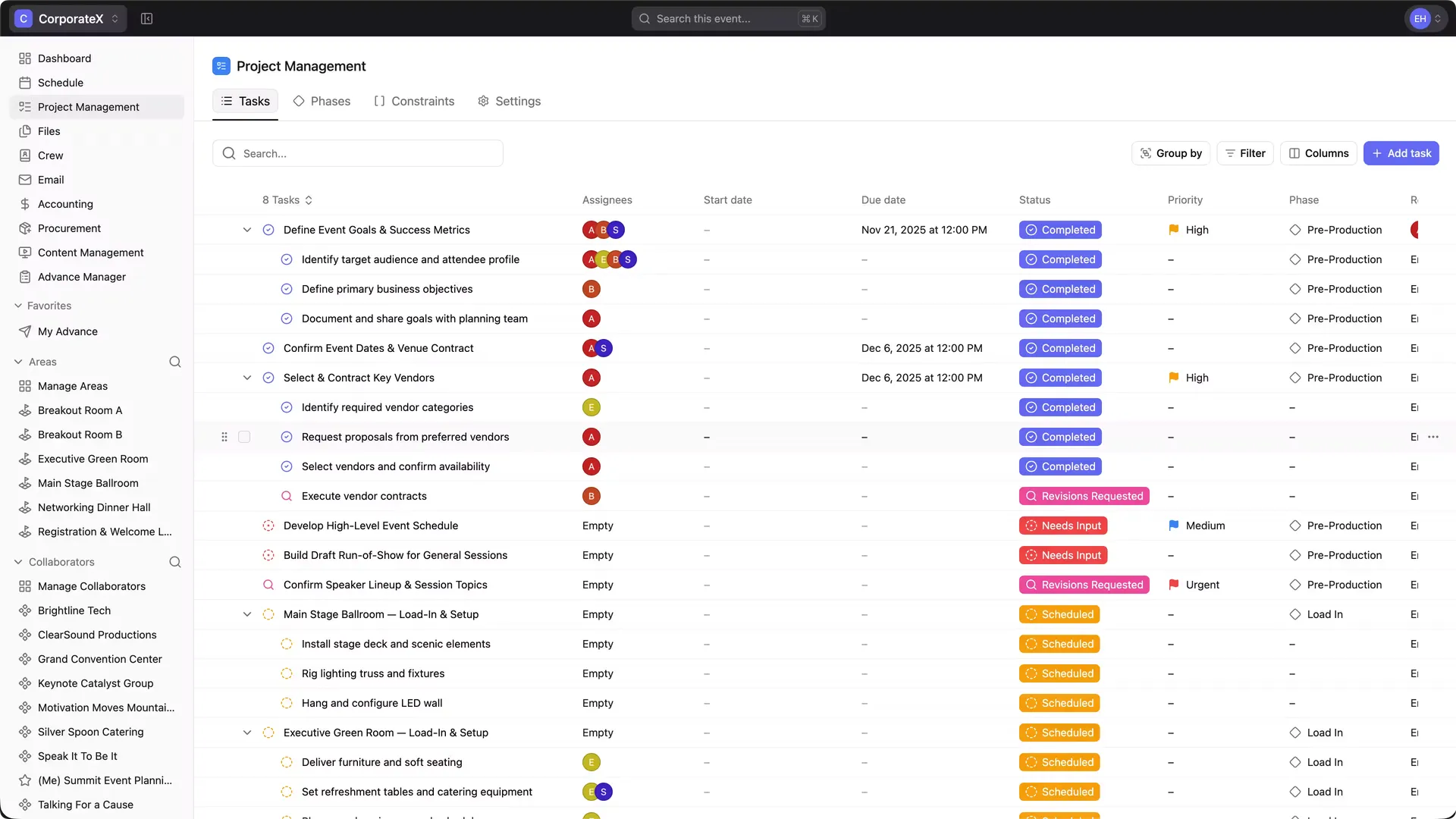1456x819 pixels.
Task: Toggle status circle for Define Event Goals task
Action: click(x=268, y=230)
